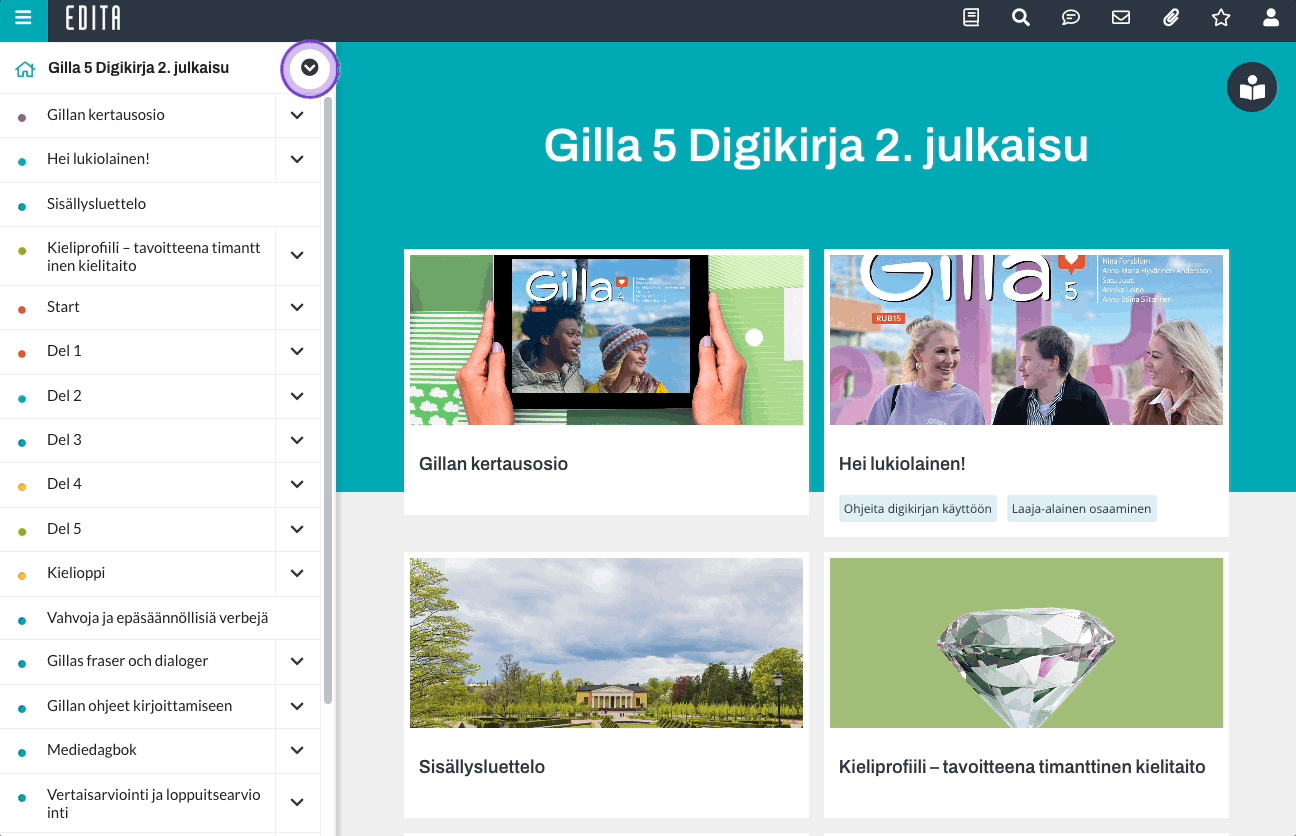
Task: Click the EDITA logo
Action: click(x=93, y=18)
